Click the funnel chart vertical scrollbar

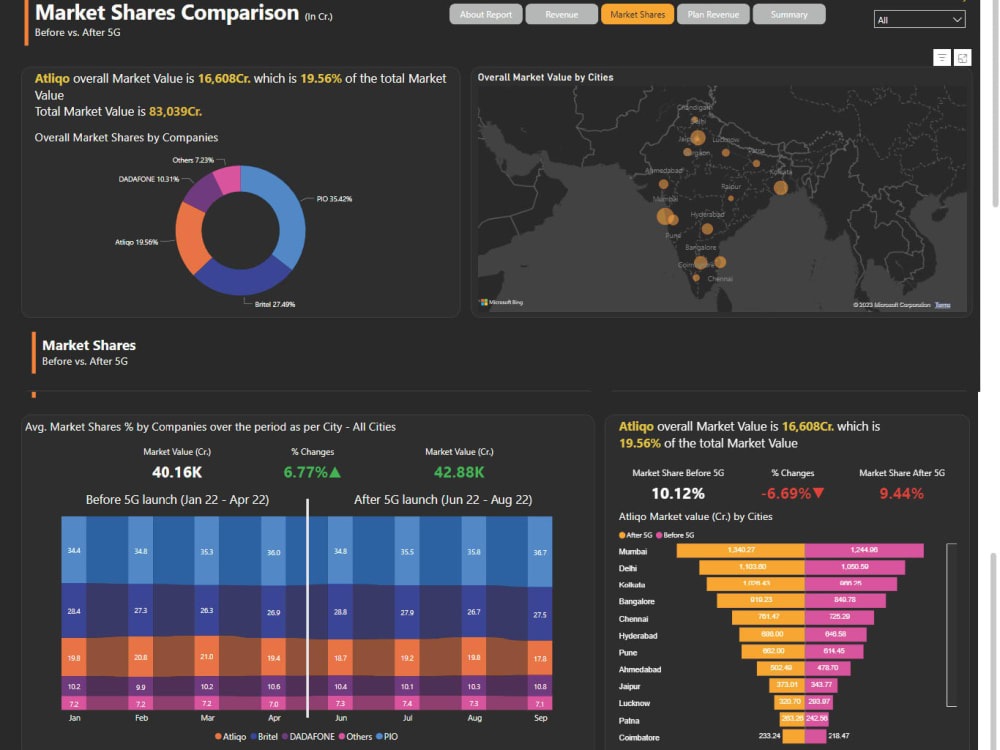pyautogui.click(x=951, y=624)
